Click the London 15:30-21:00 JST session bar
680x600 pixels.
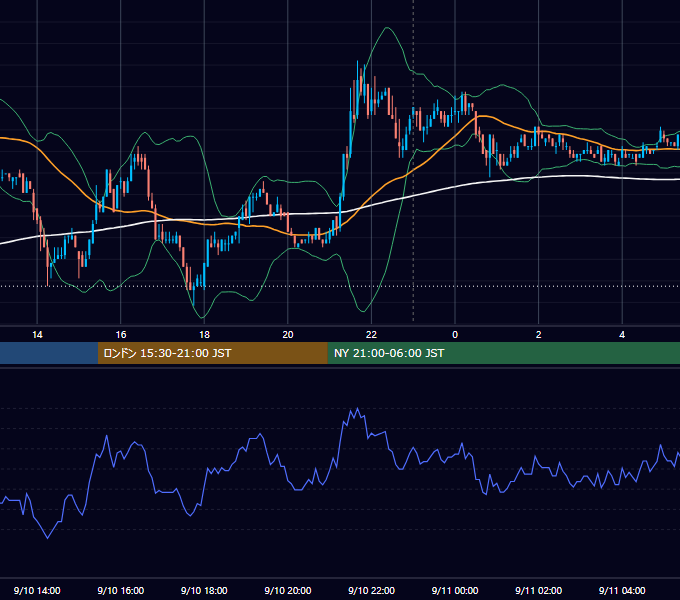point(212,353)
